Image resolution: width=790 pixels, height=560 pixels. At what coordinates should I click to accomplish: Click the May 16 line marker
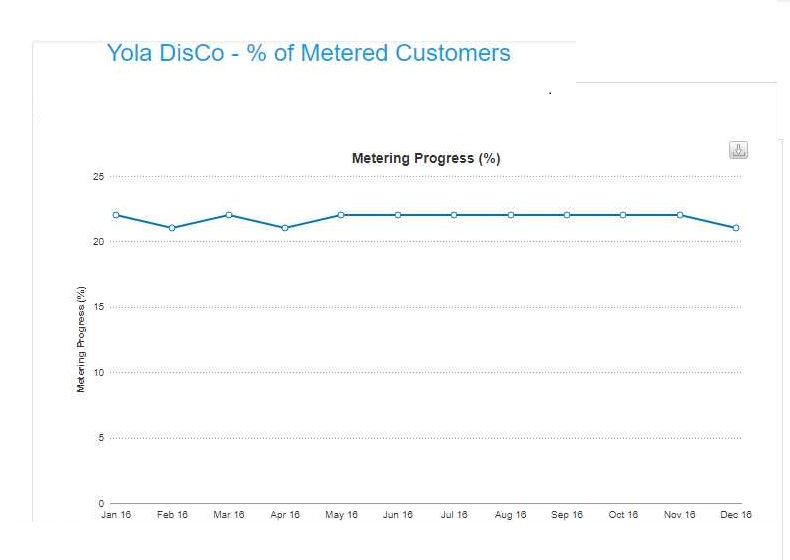(x=341, y=215)
